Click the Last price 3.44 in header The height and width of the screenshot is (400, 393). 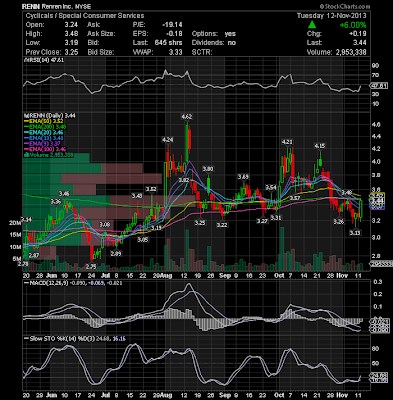tap(360, 43)
